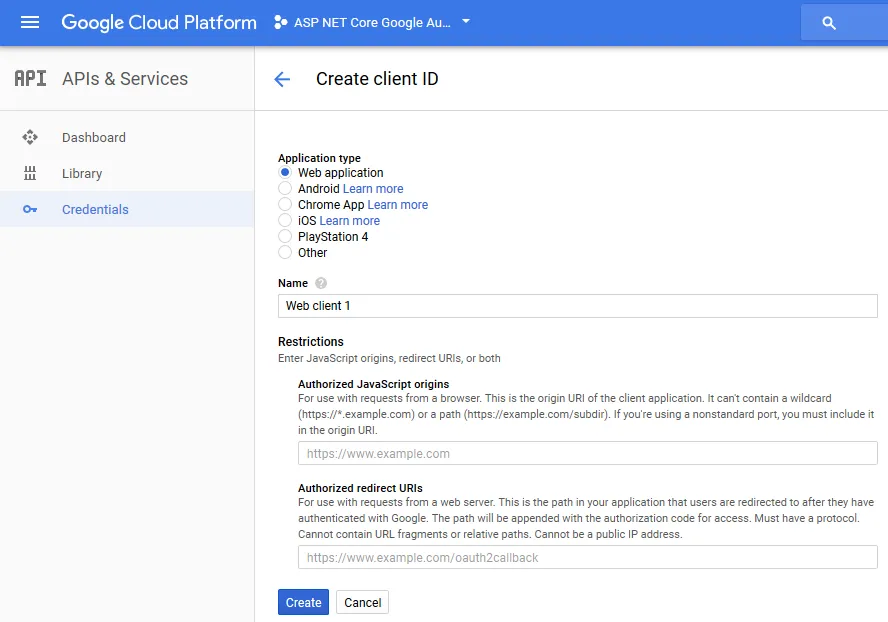Click the Authorized JavaScript origins field
Image resolution: width=888 pixels, height=622 pixels.
click(587, 453)
